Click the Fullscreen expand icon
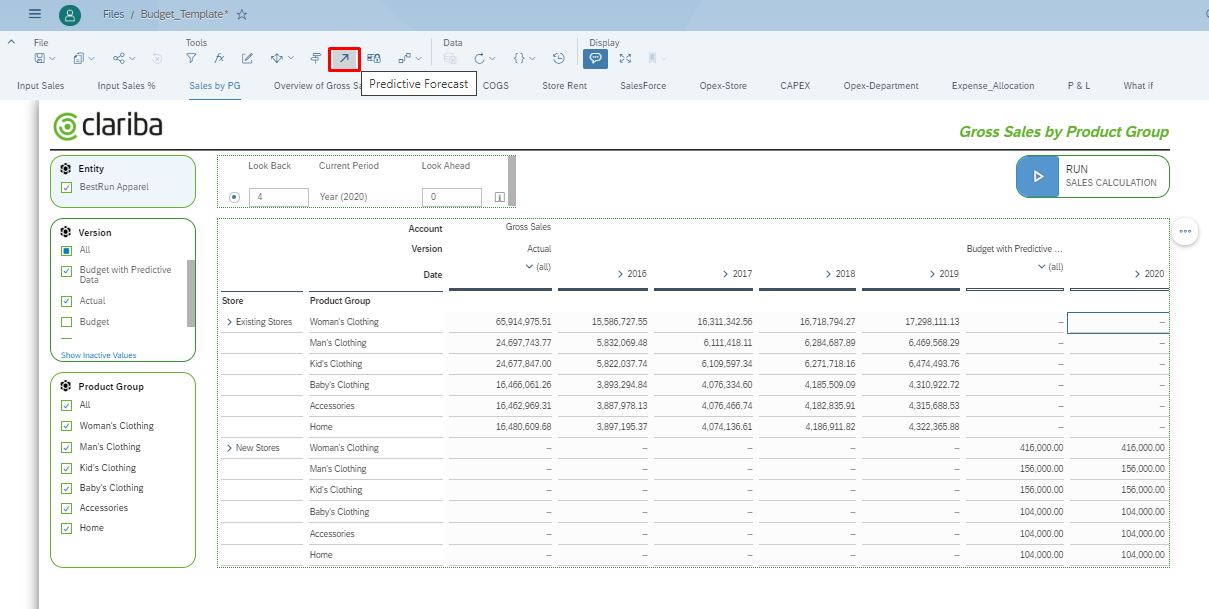This screenshot has height=609, width=1209. tap(625, 59)
